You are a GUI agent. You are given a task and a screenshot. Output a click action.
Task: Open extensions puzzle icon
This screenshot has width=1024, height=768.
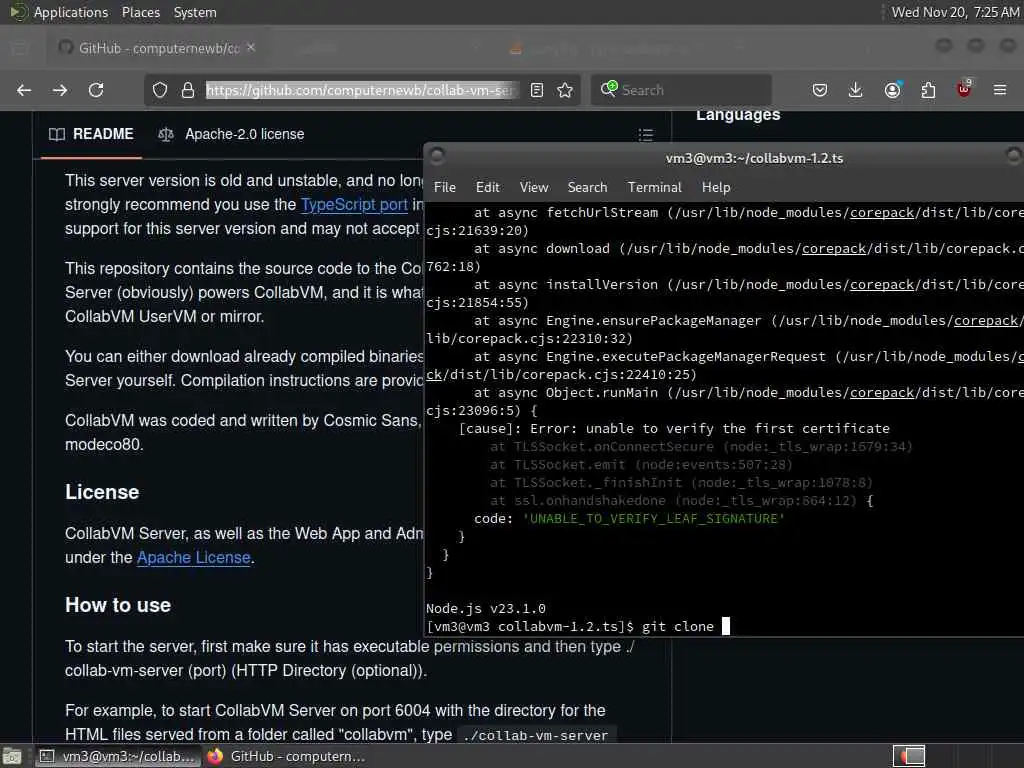pos(928,90)
